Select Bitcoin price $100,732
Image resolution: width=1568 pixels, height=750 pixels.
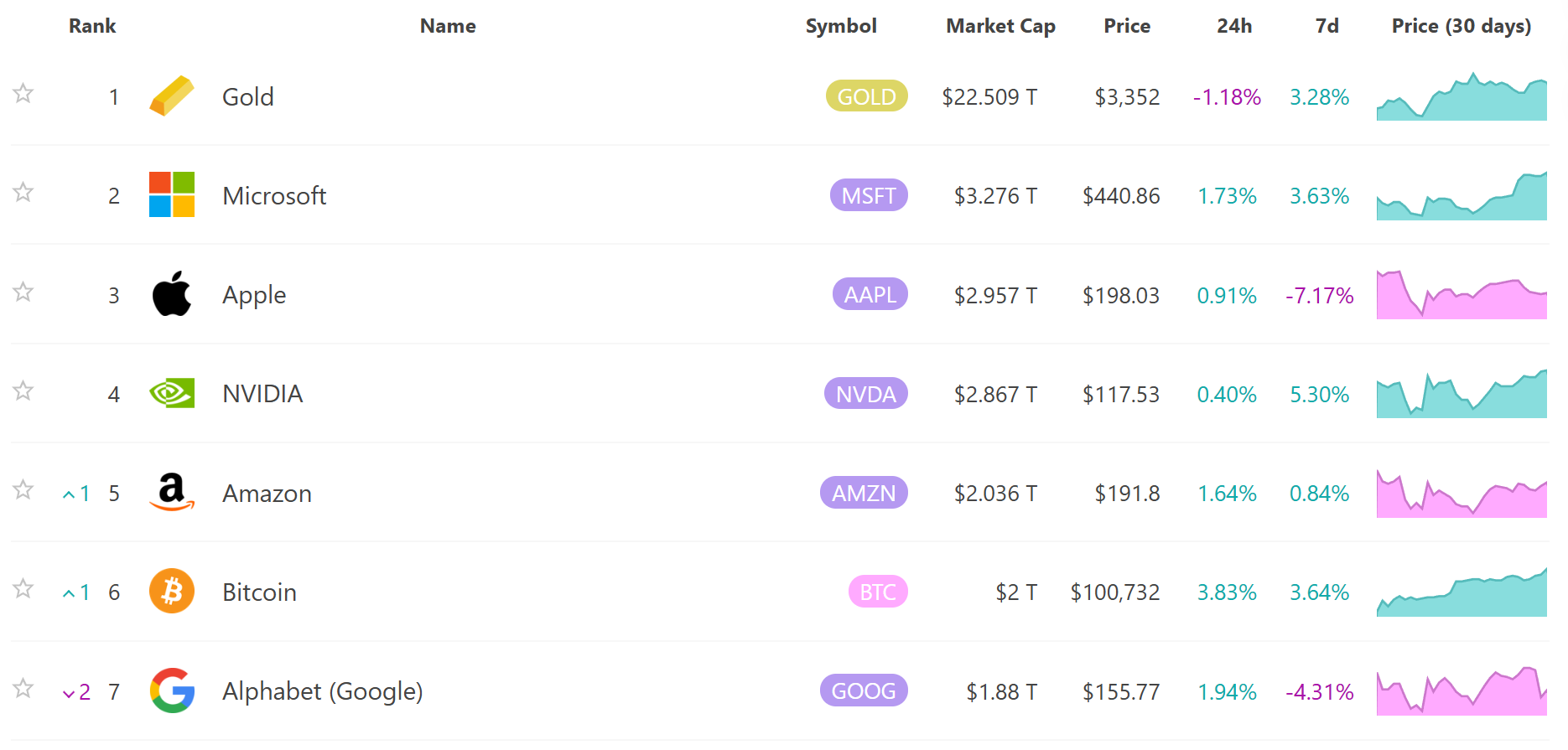[1115, 592]
